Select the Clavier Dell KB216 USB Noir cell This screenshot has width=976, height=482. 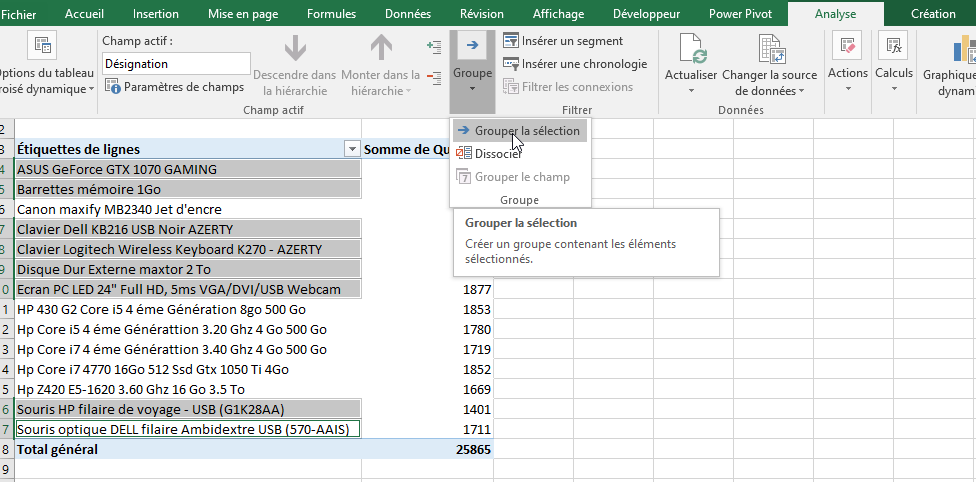click(188, 229)
